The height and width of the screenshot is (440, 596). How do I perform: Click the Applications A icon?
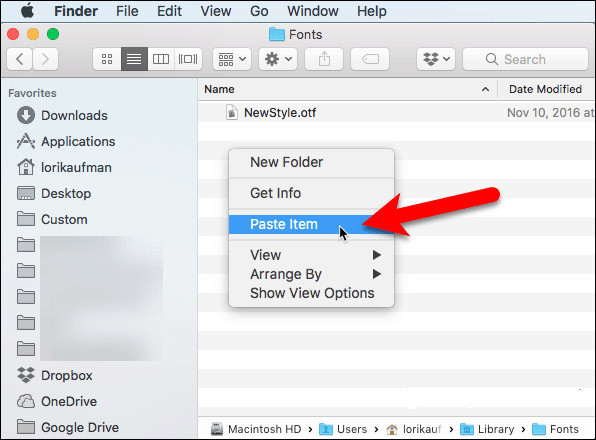pos(26,141)
